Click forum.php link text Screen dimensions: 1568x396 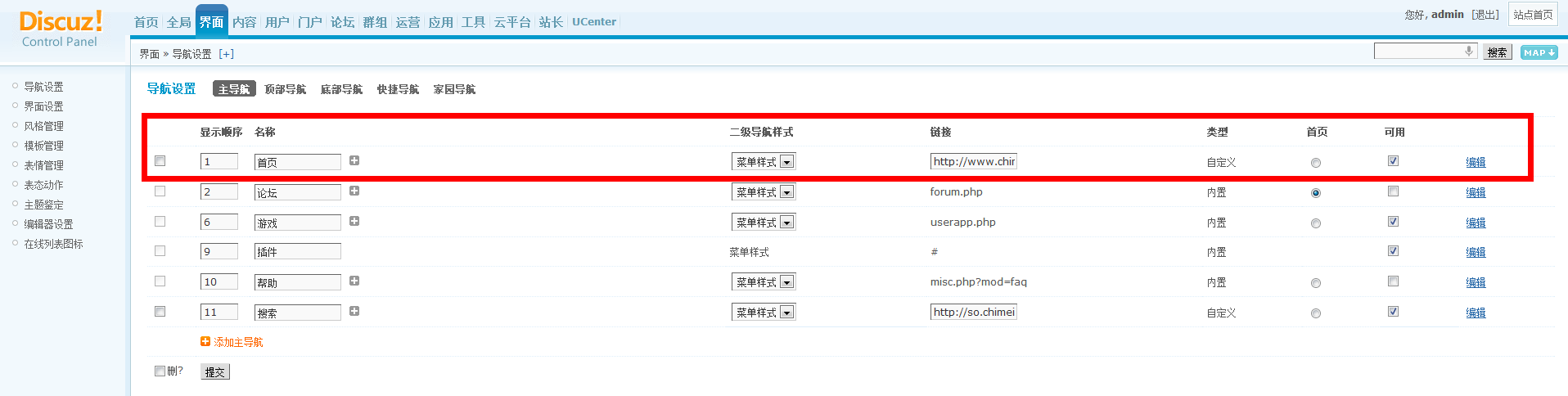956,192
